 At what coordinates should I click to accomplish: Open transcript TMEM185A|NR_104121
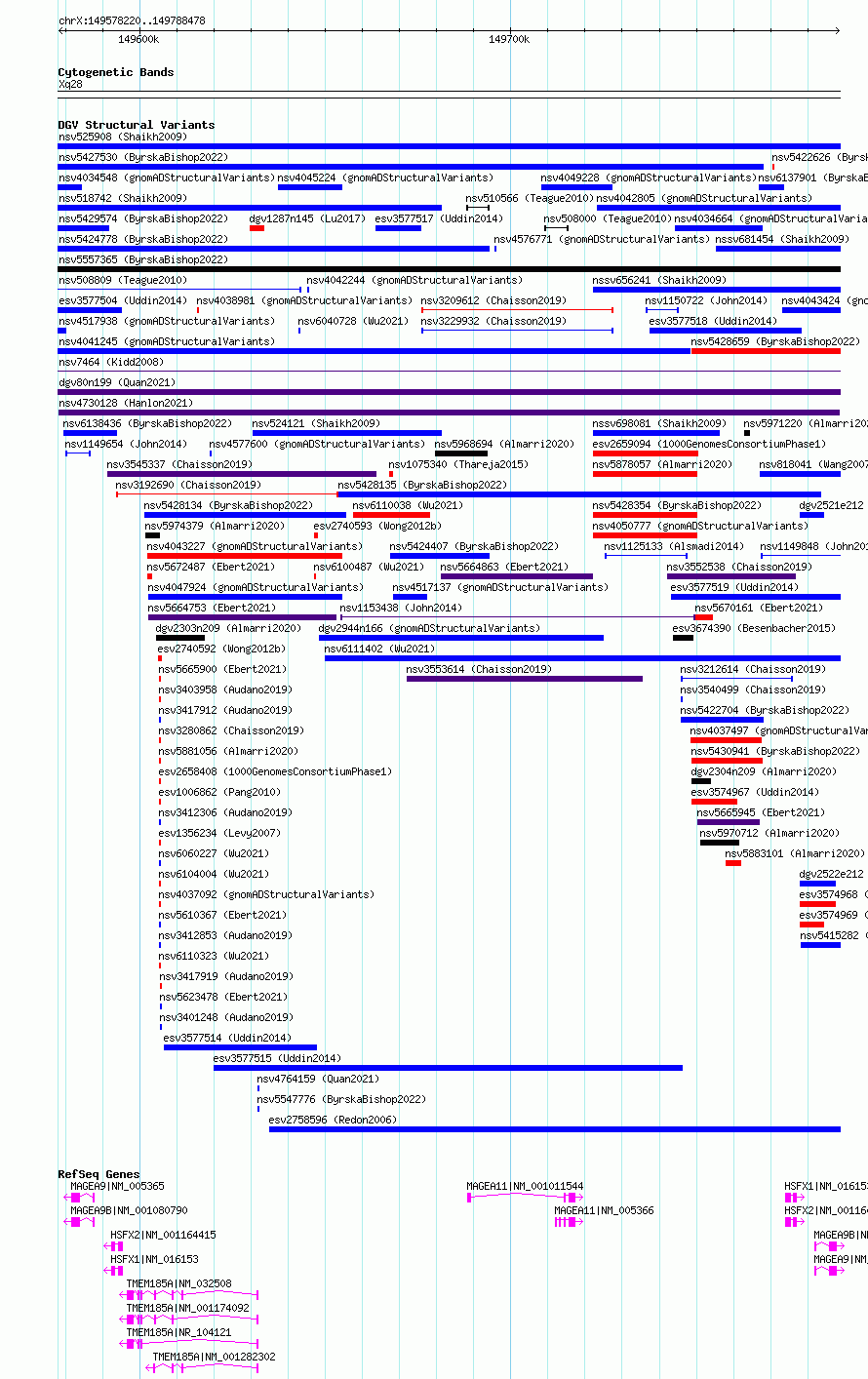coord(179,1332)
